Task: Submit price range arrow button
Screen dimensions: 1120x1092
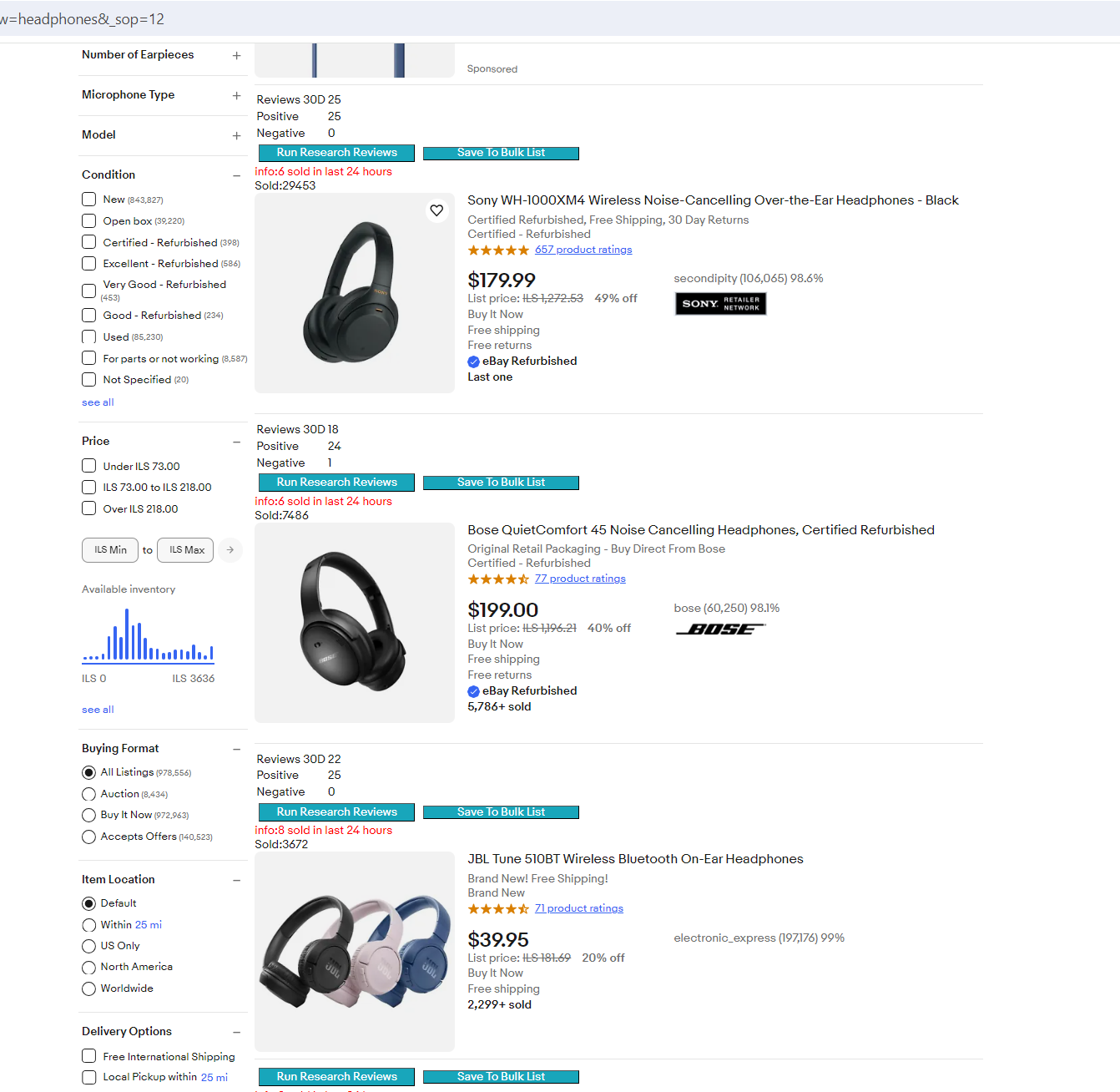Action: point(230,550)
